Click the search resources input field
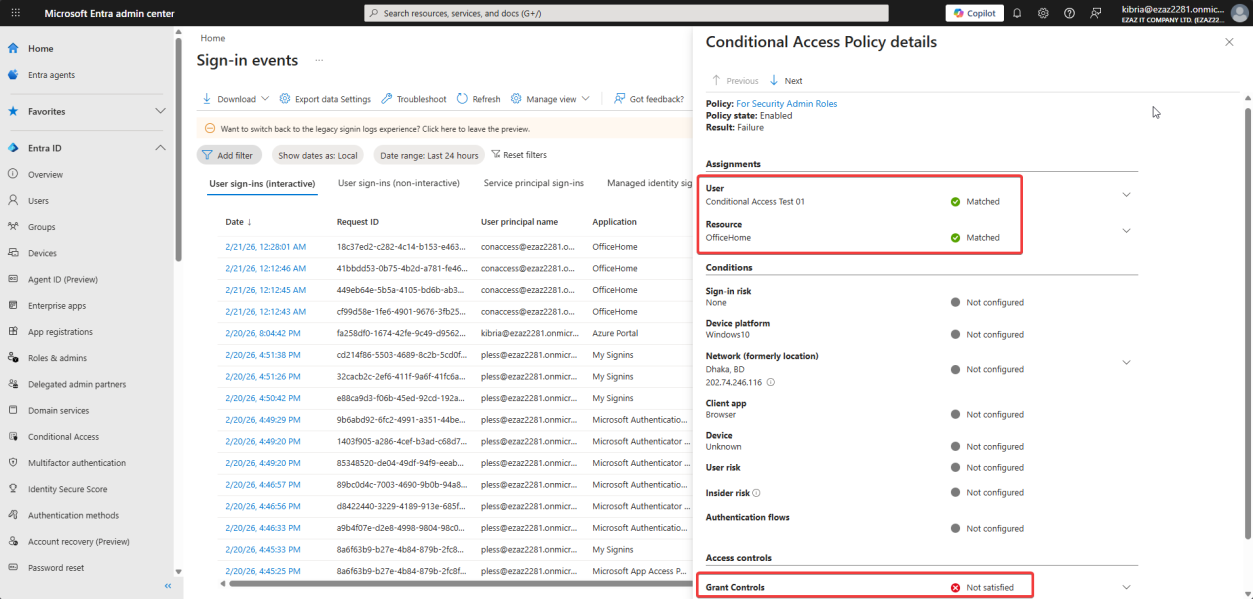The width and height of the screenshot is (1253, 599). (x=626, y=13)
